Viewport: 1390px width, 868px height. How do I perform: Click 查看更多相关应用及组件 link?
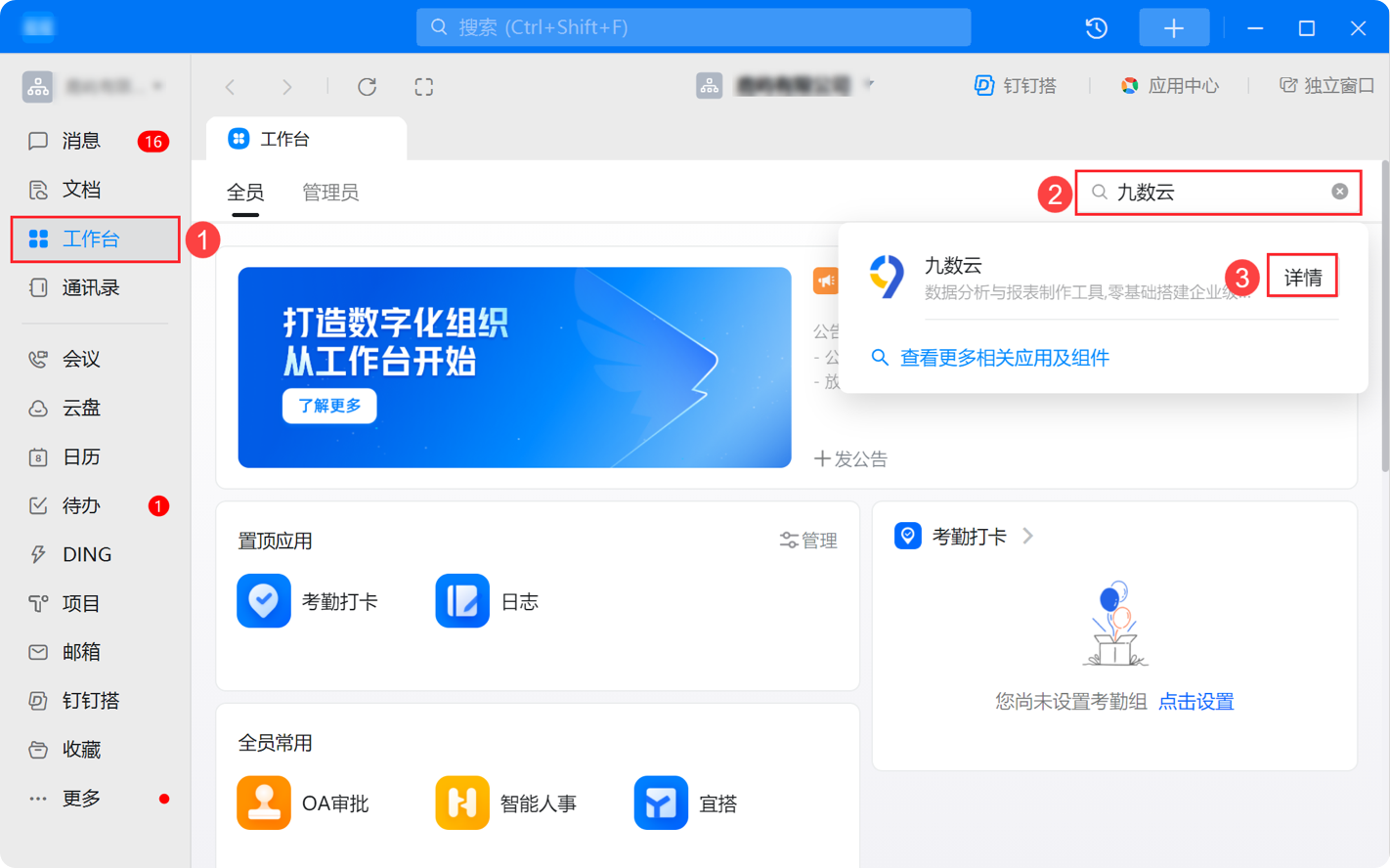point(1004,358)
